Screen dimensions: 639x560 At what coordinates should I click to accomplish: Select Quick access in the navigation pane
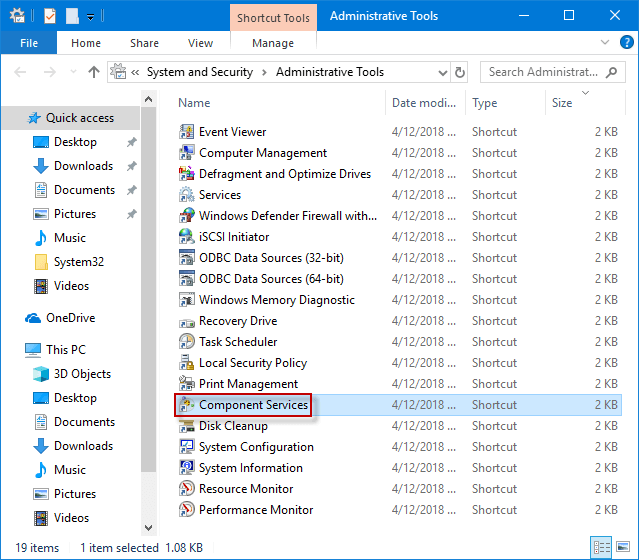coord(71,118)
